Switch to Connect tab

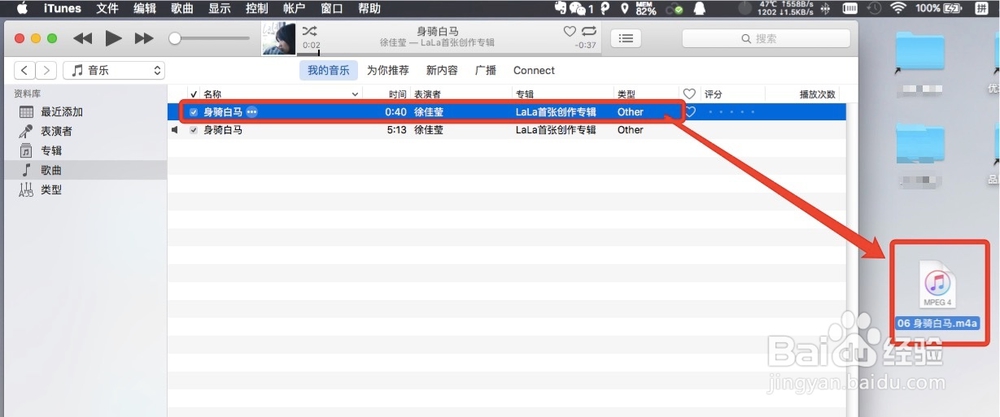click(x=534, y=70)
